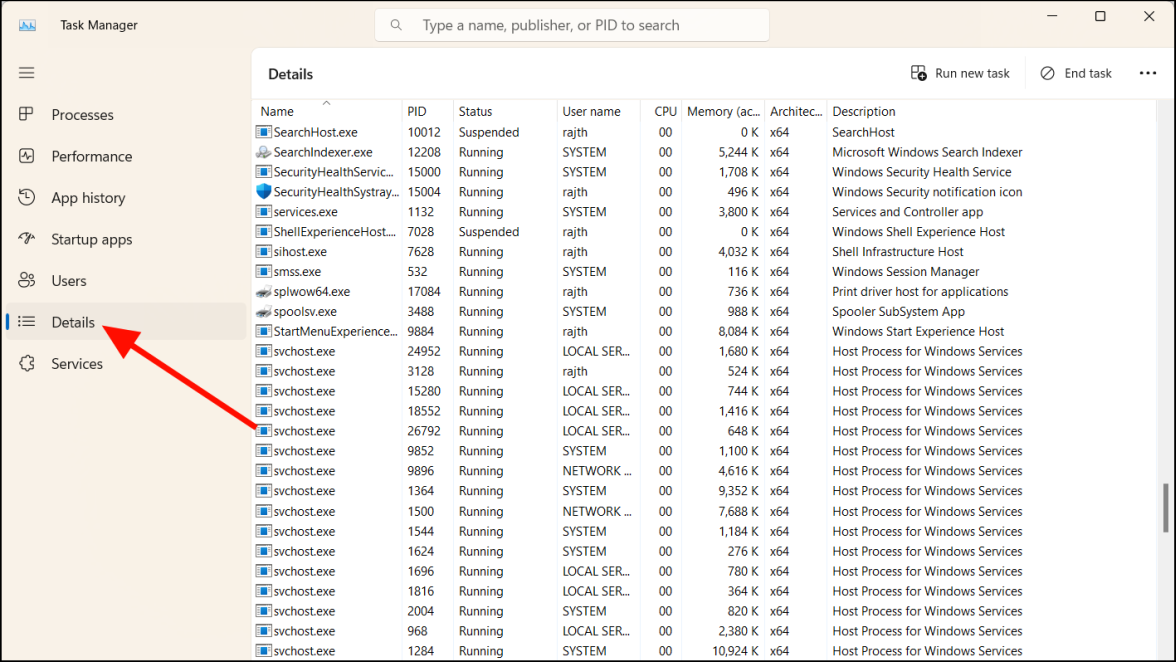
Task: Click the End task button
Action: click(x=1076, y=73)
